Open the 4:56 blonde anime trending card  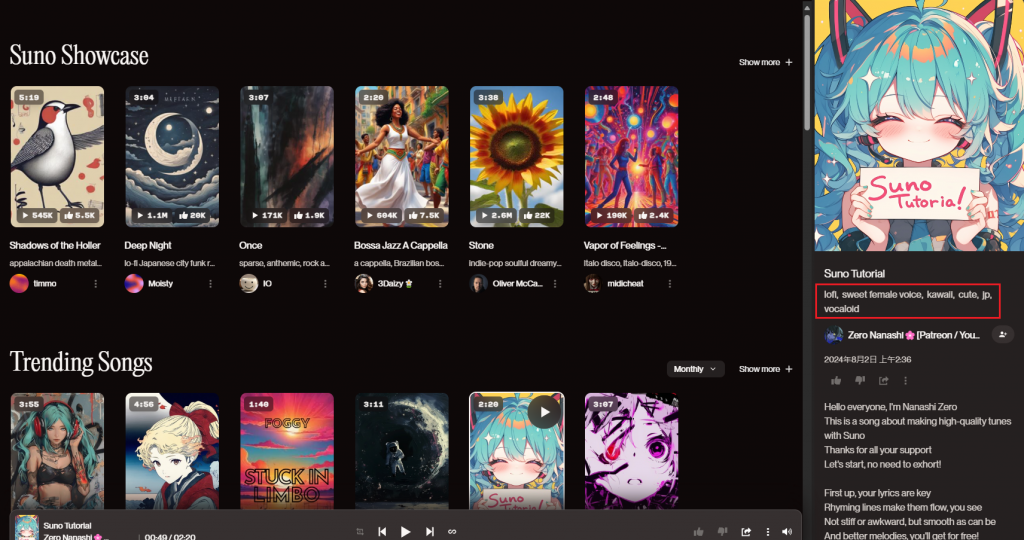[172, 451]
